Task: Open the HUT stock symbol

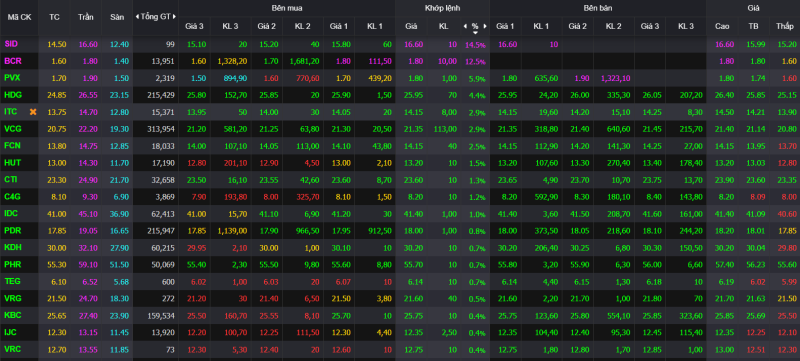Action: click(x=13, y=163)
